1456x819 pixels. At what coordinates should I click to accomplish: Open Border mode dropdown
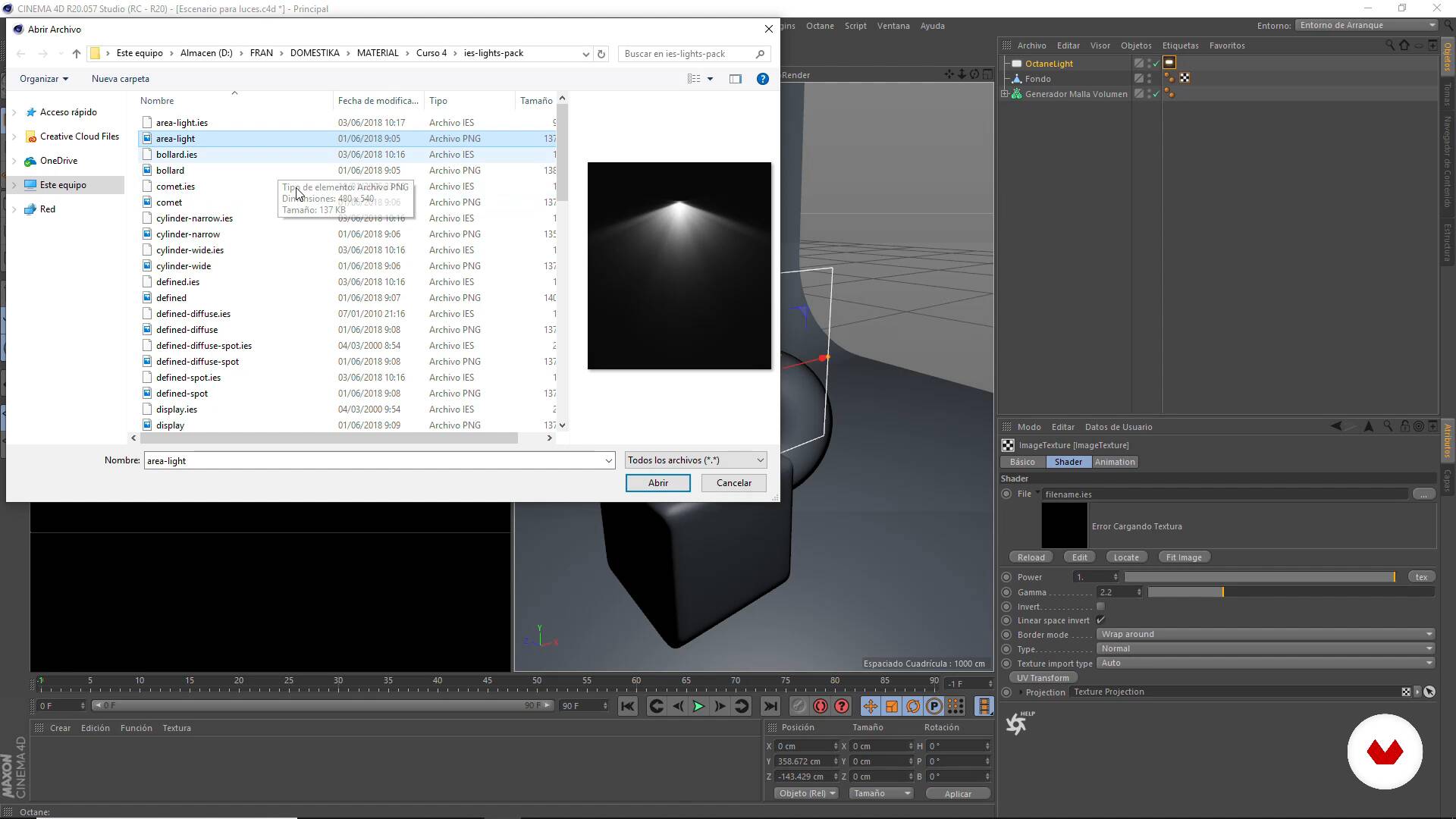(x=1266, y=634)
